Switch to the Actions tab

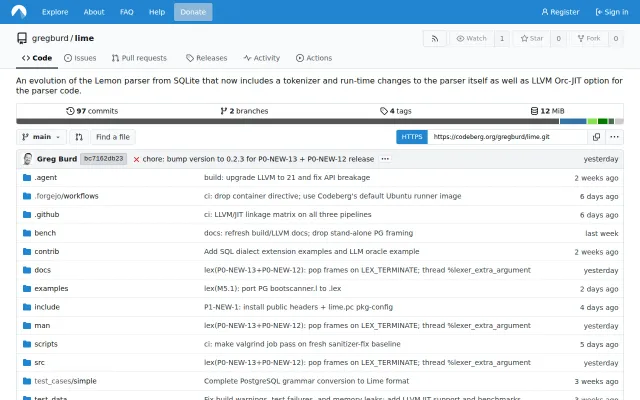314,58
